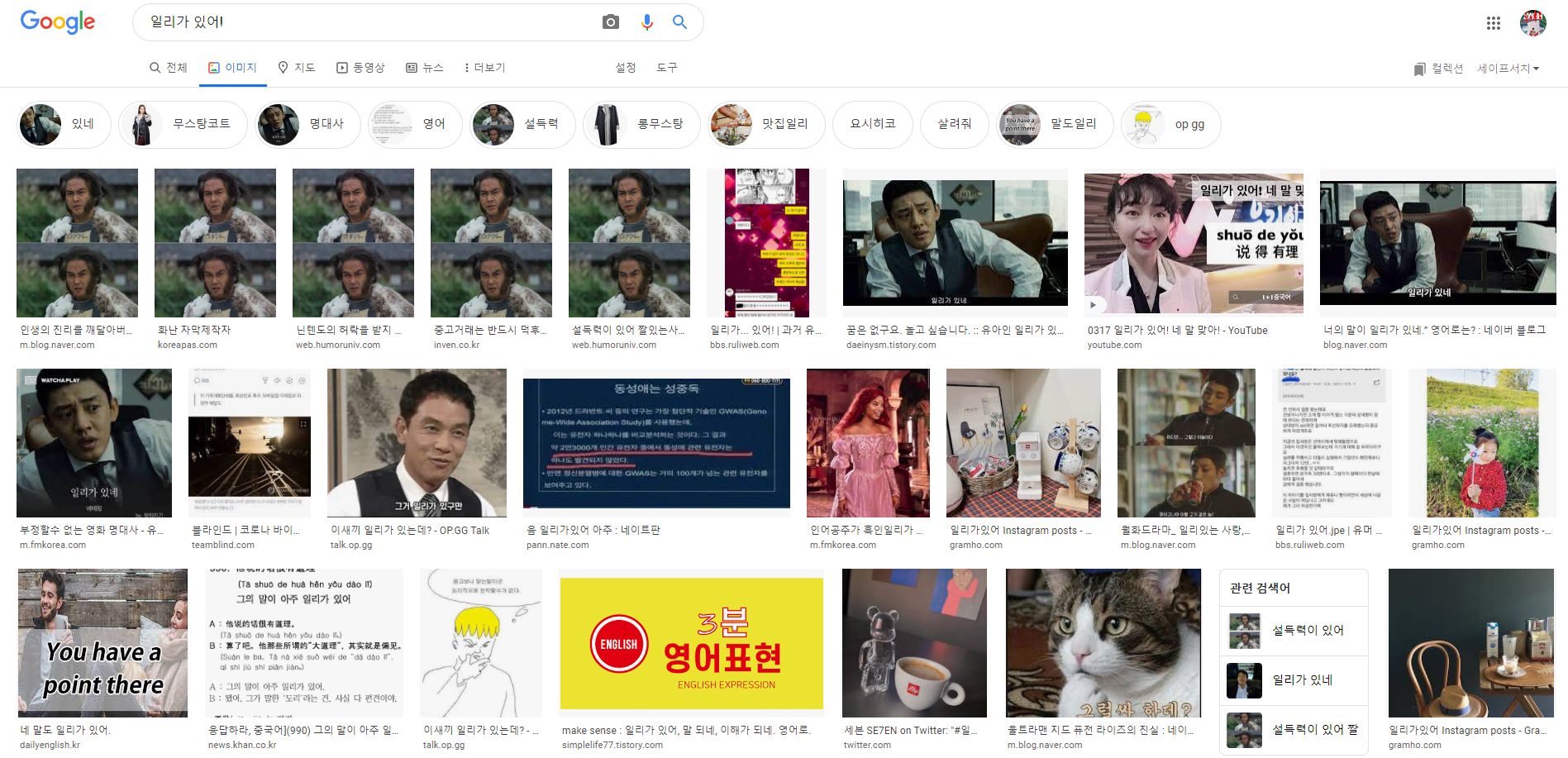
Task: Switch to the 지도 tab
Action: 297,68
